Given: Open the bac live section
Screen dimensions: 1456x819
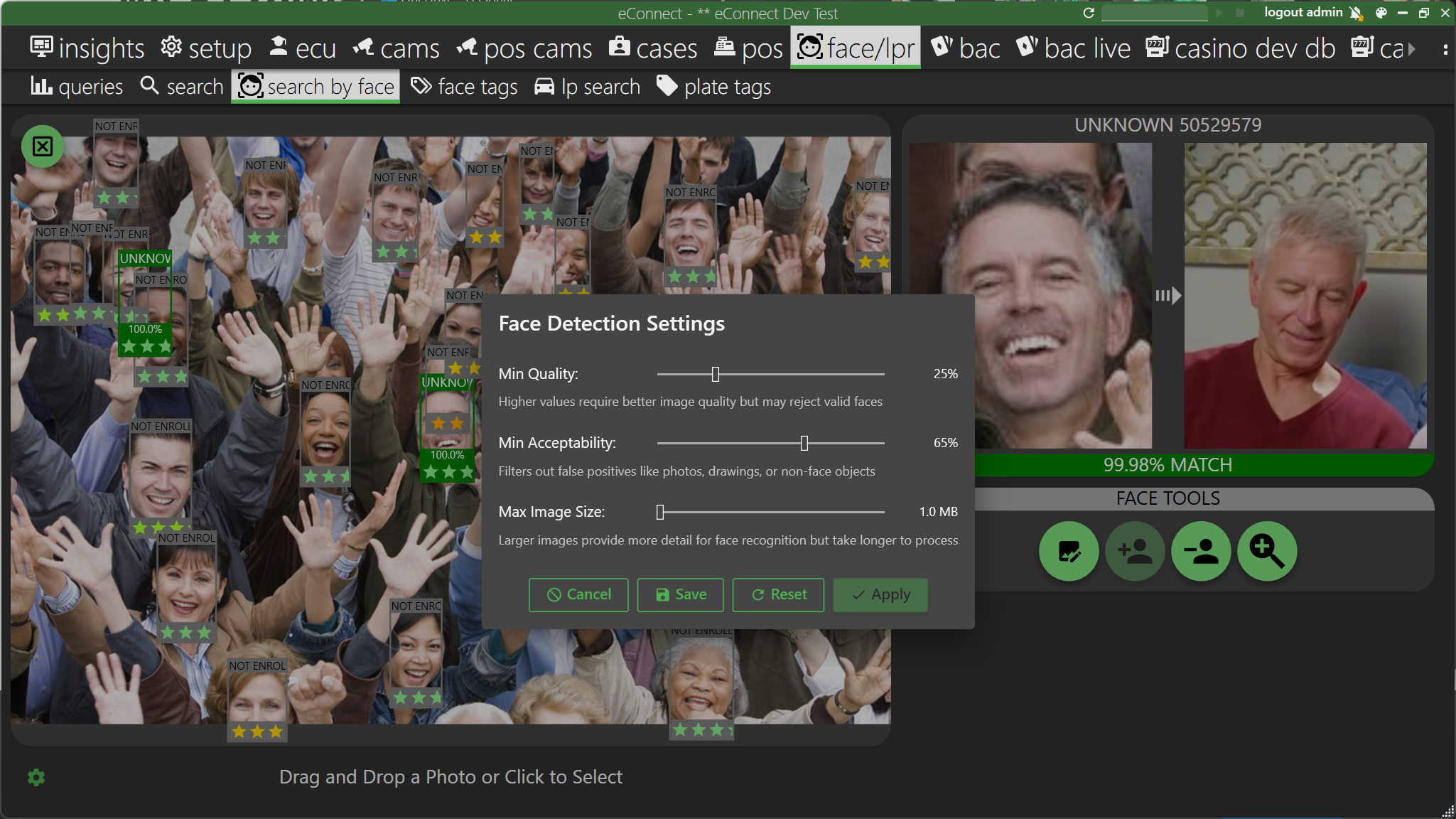Looking at the screenshot, I should 1074,48.
